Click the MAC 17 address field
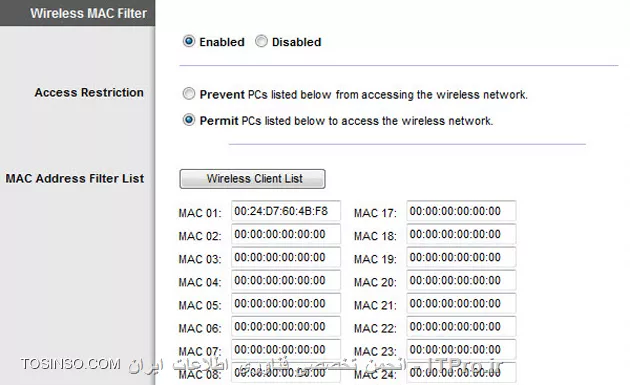This screenshot has height=385, width=630. tap(461, 211)
